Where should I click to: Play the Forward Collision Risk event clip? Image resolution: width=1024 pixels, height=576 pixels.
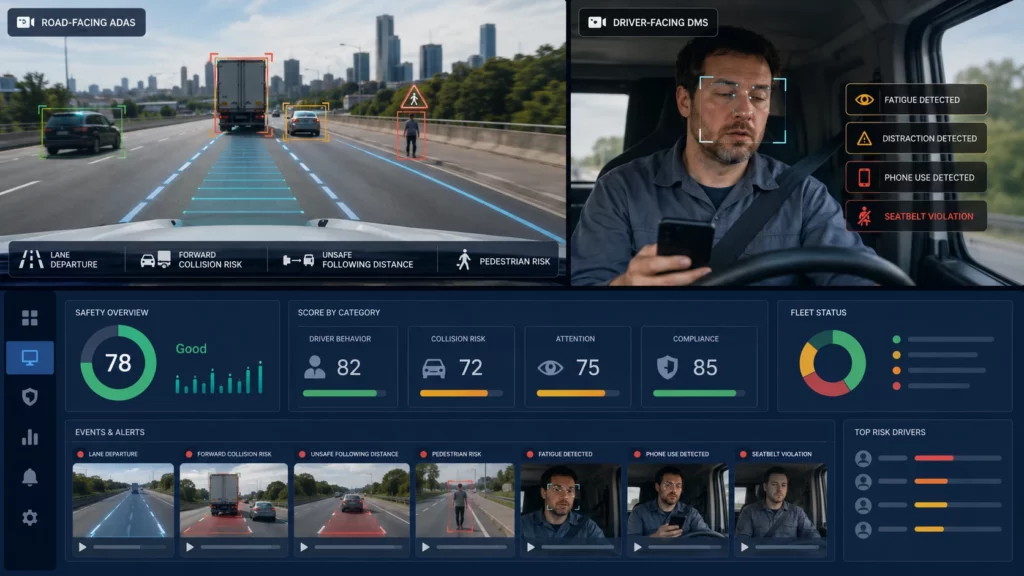tap(189, 547)
